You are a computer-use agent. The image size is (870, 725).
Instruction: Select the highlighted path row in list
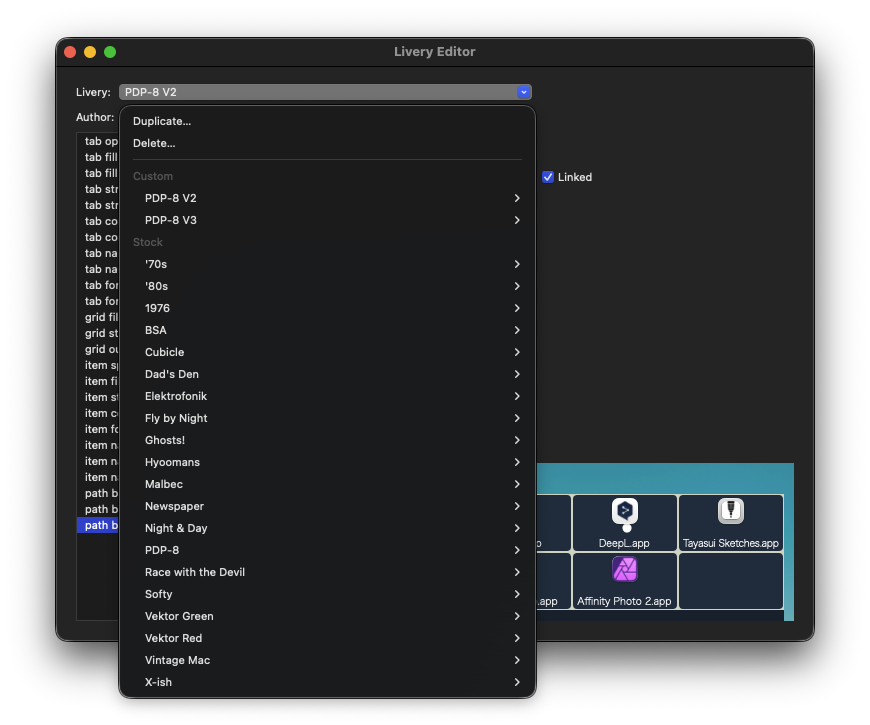click(98, 525)
